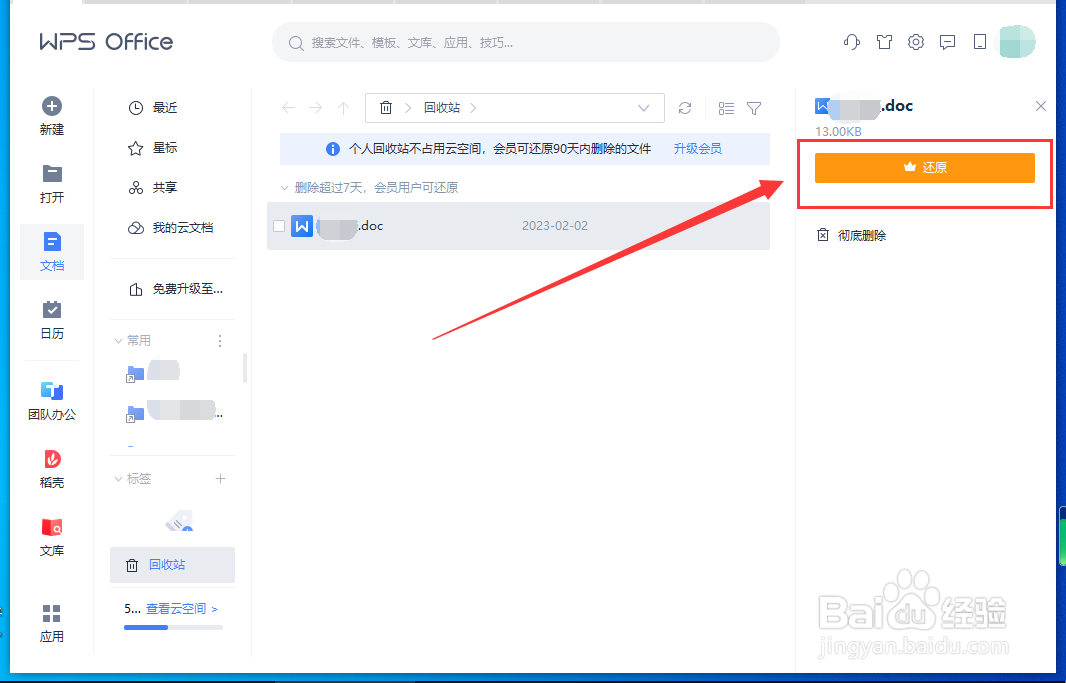
Task: Click the cloud storage progress bar
Action: pyautogui.click(x=171, y=628)
